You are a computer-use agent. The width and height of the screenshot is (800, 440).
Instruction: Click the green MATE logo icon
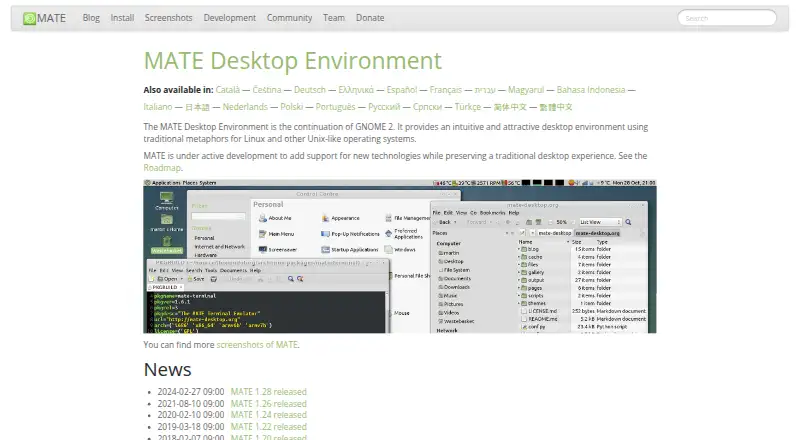[30, 18]
